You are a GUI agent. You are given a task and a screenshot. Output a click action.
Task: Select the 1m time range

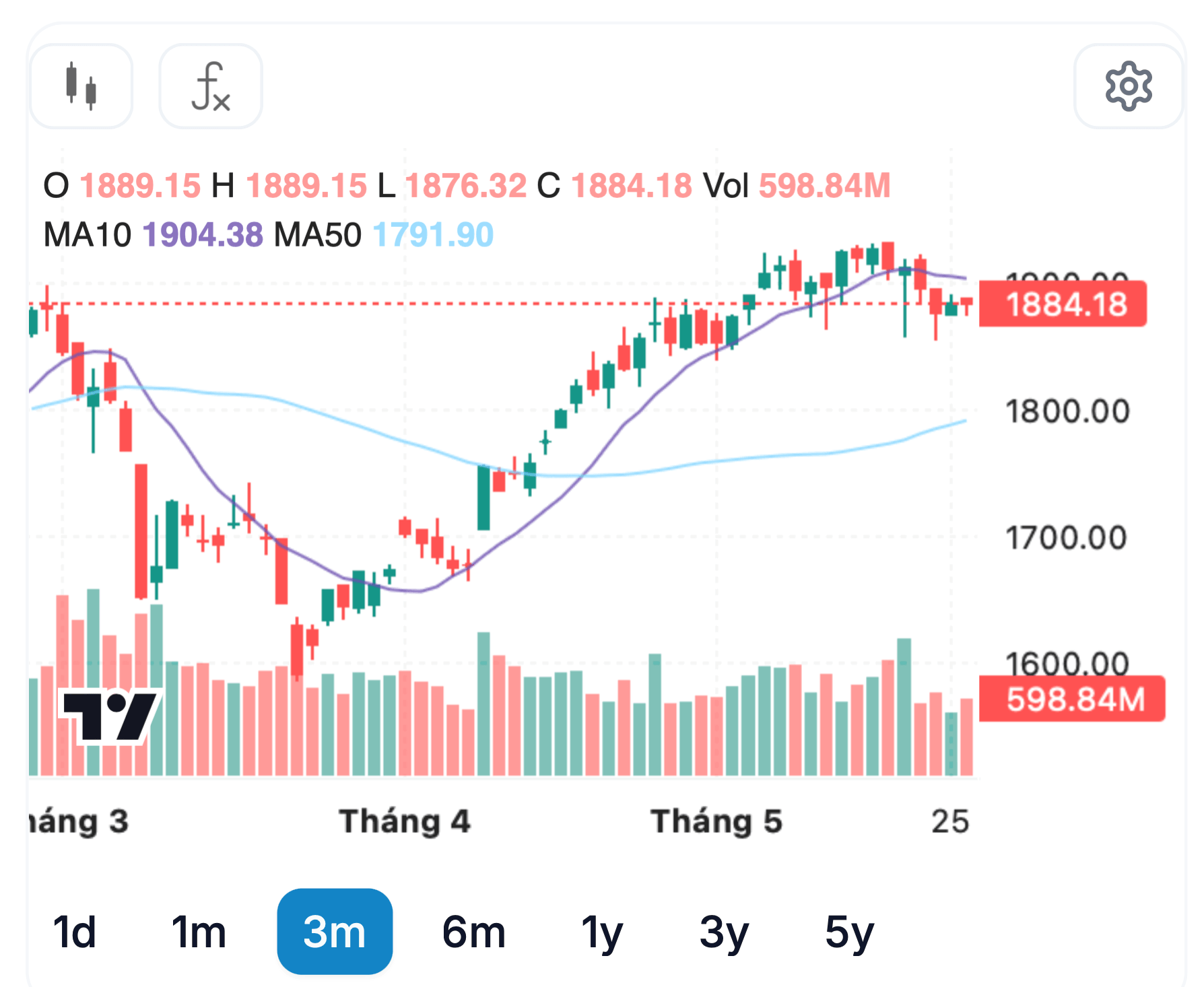[x=198, y=932]
